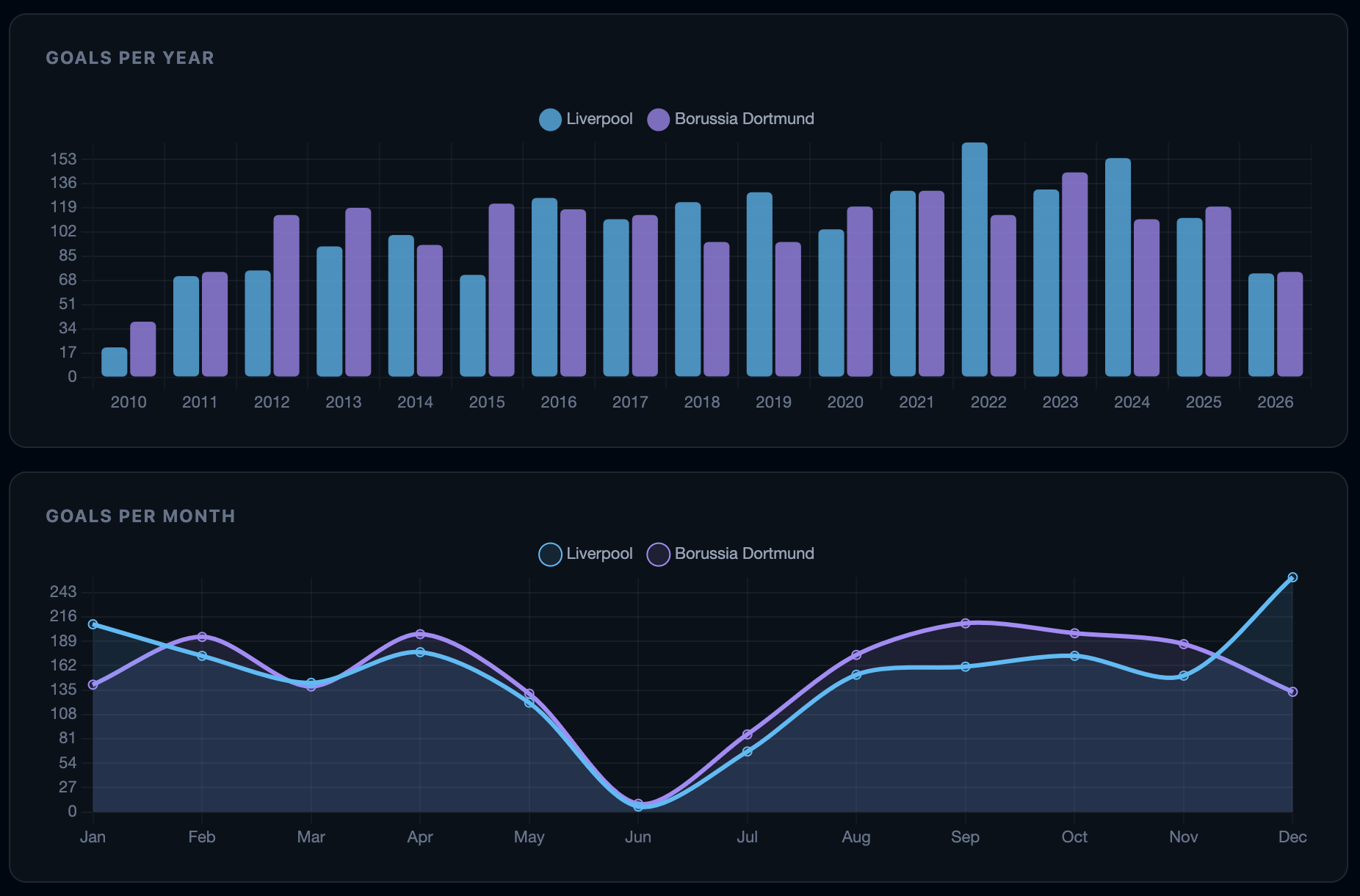Select Borussia Dortmund's November data point

point(1184,644)
